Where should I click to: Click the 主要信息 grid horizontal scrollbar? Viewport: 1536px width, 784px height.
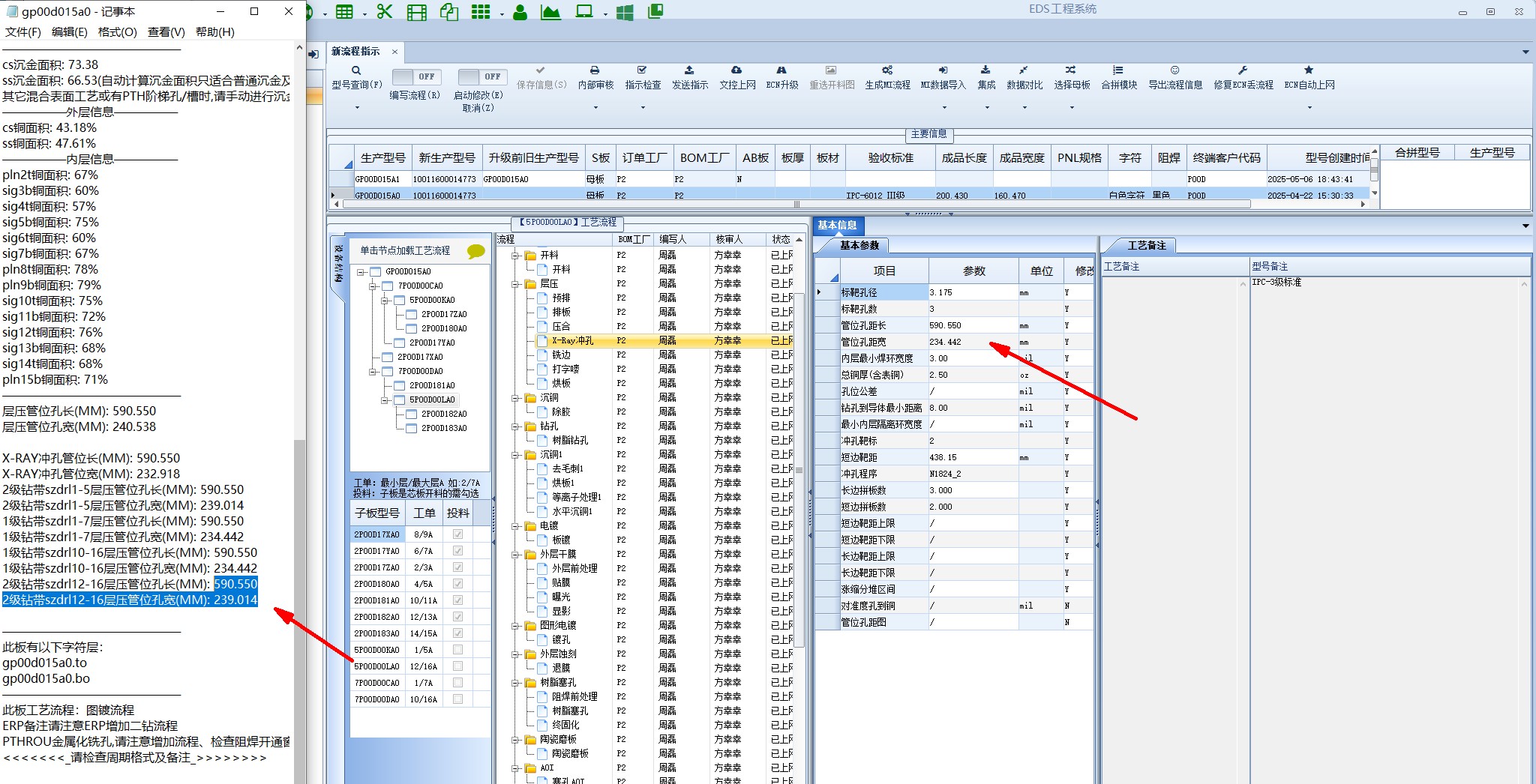pos(795,204)
